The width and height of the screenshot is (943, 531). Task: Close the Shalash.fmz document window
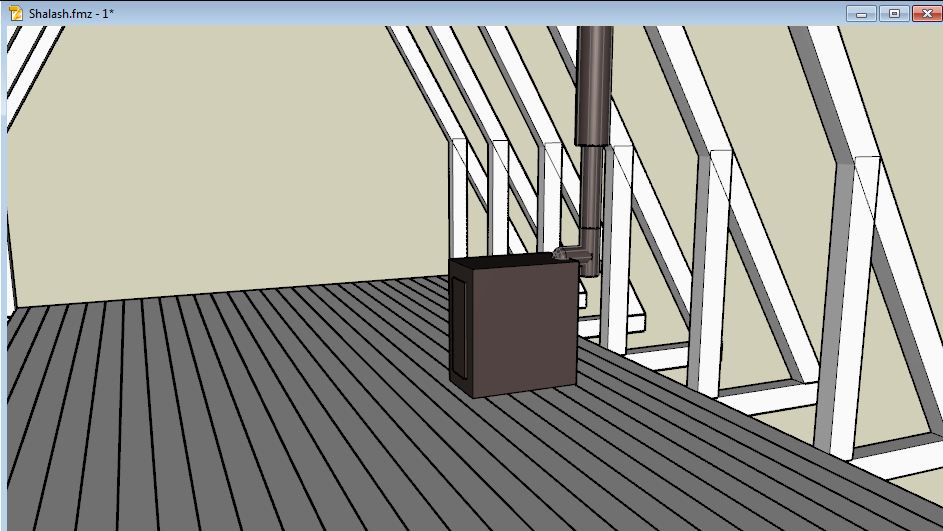point(924,13)
